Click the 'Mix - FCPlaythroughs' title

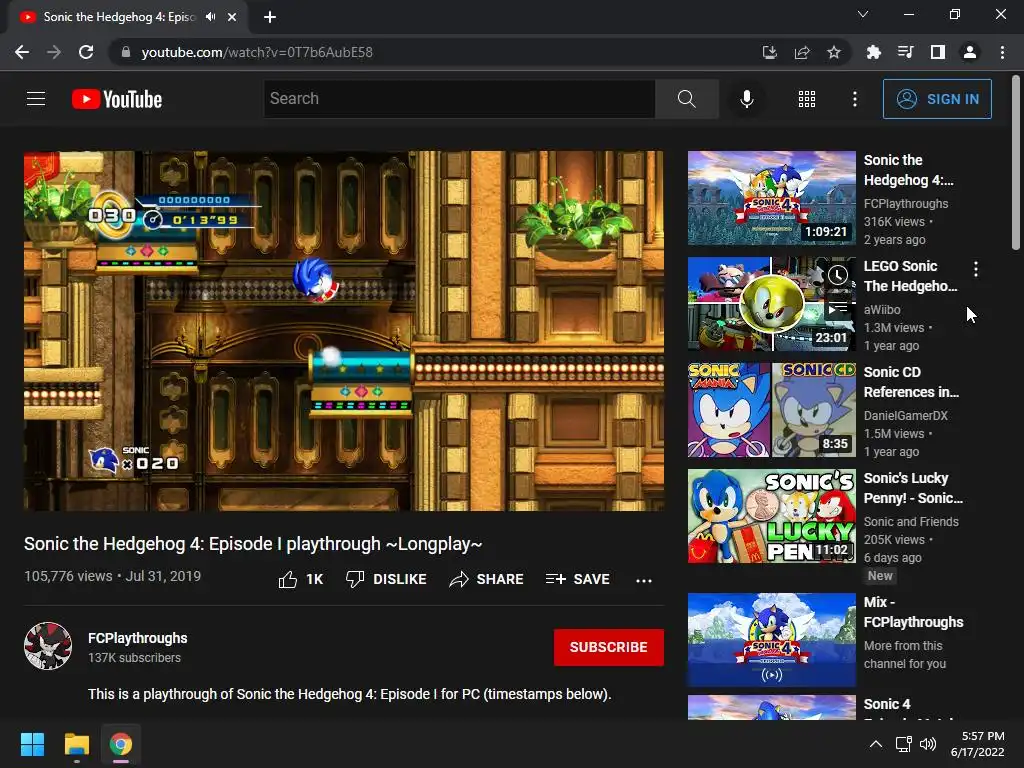tap(913, 612)
